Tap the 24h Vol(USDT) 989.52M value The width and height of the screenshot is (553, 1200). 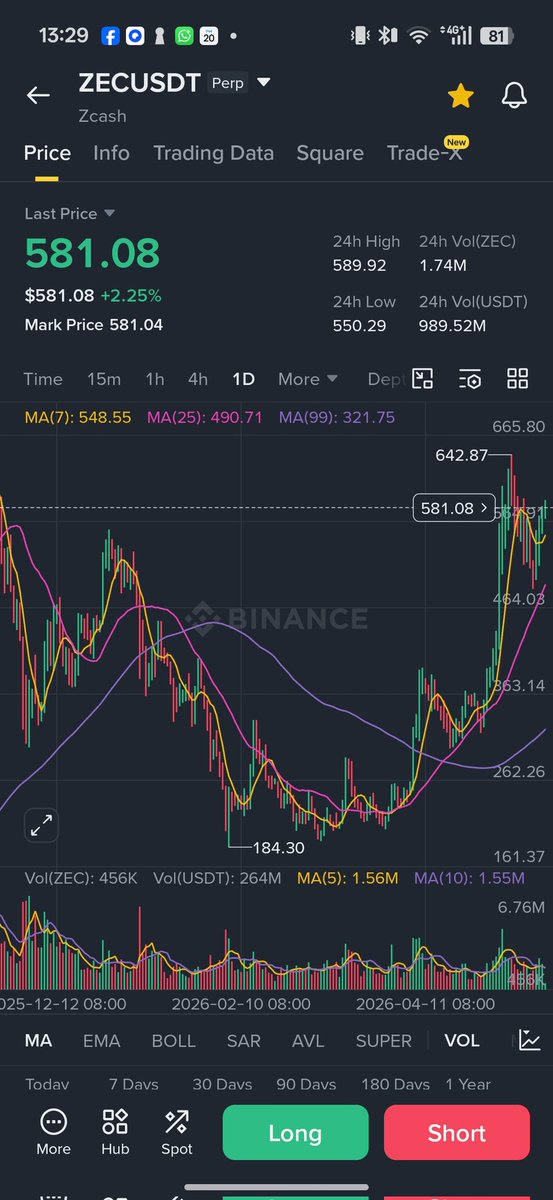452,326
